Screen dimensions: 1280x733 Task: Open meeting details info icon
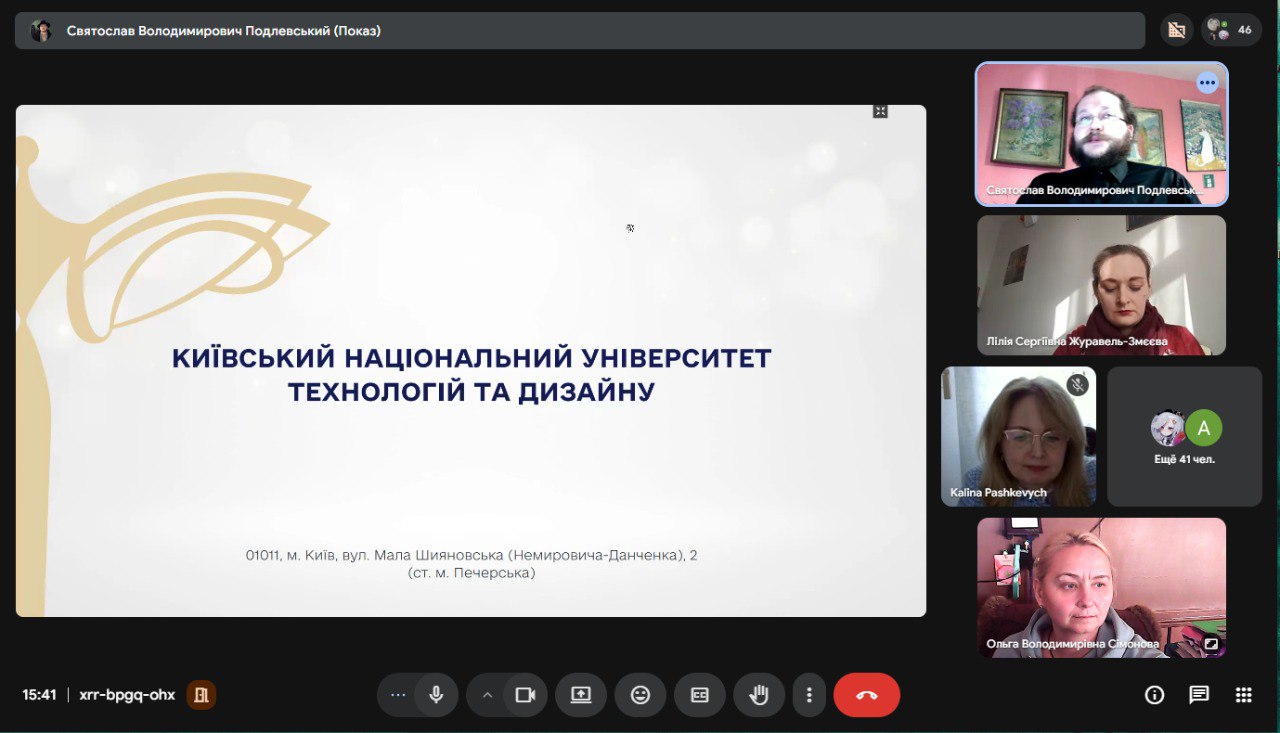pyautogui.click(x=1154, y=695)
